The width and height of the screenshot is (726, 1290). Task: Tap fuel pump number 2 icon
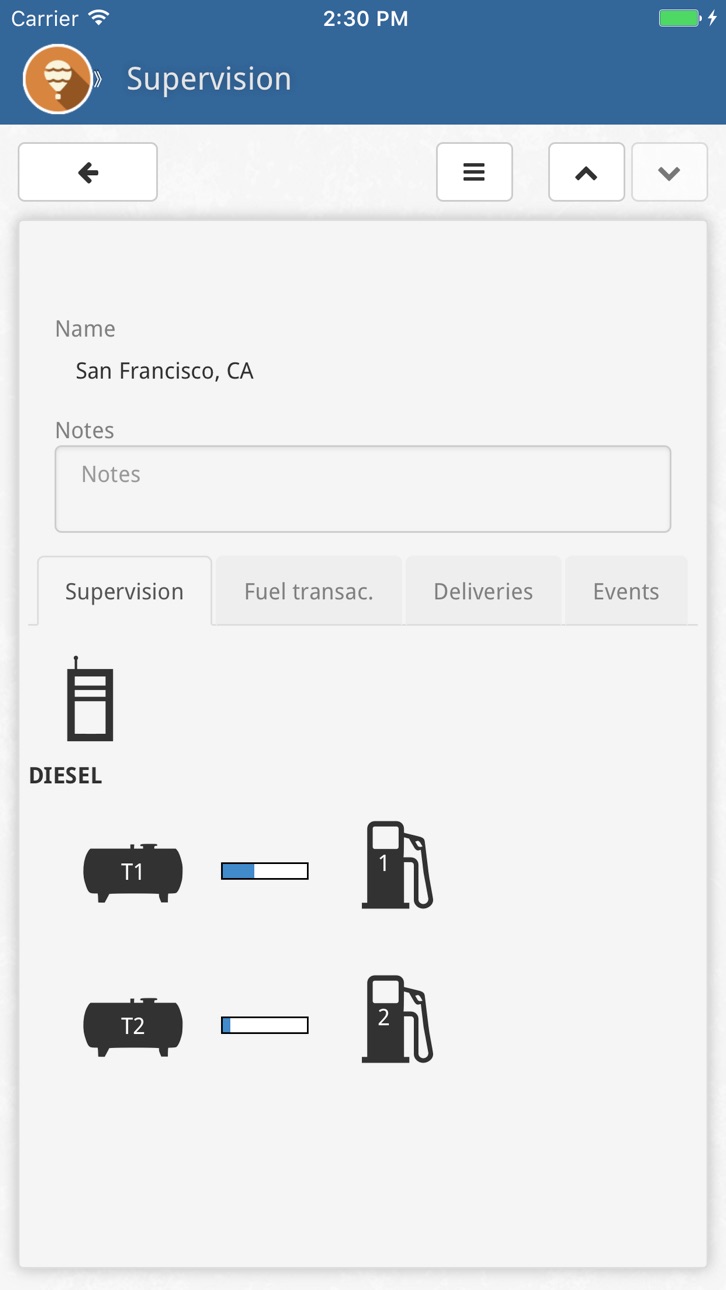point(397,1019)
